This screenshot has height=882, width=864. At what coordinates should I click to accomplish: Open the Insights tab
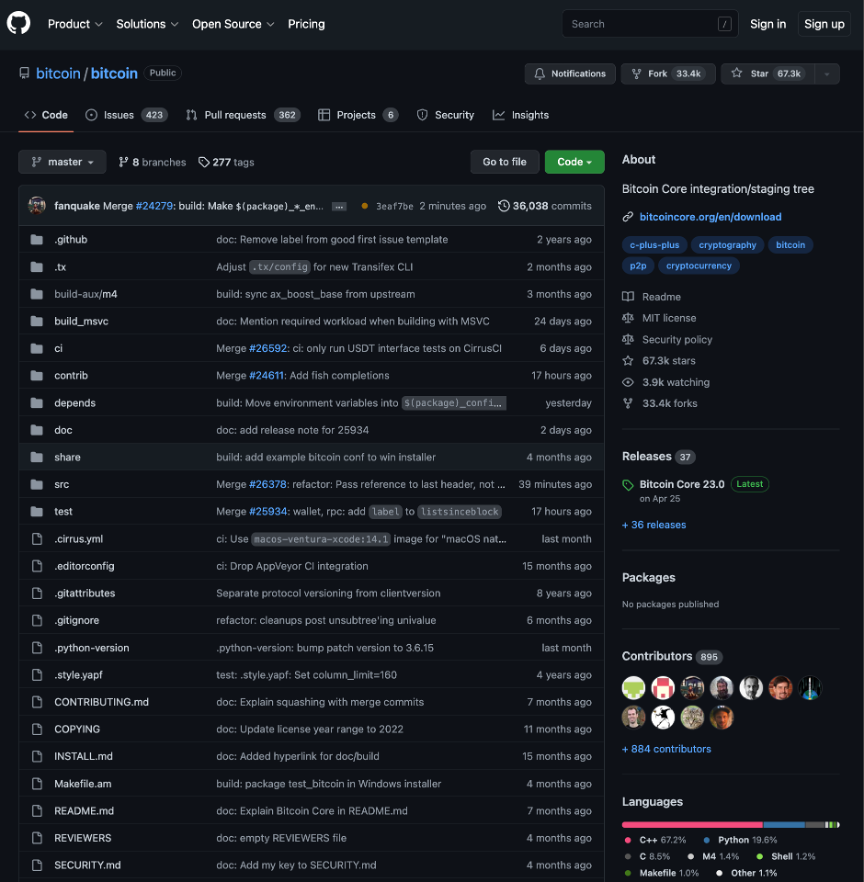pyautogui.click(x=521, y=115)
